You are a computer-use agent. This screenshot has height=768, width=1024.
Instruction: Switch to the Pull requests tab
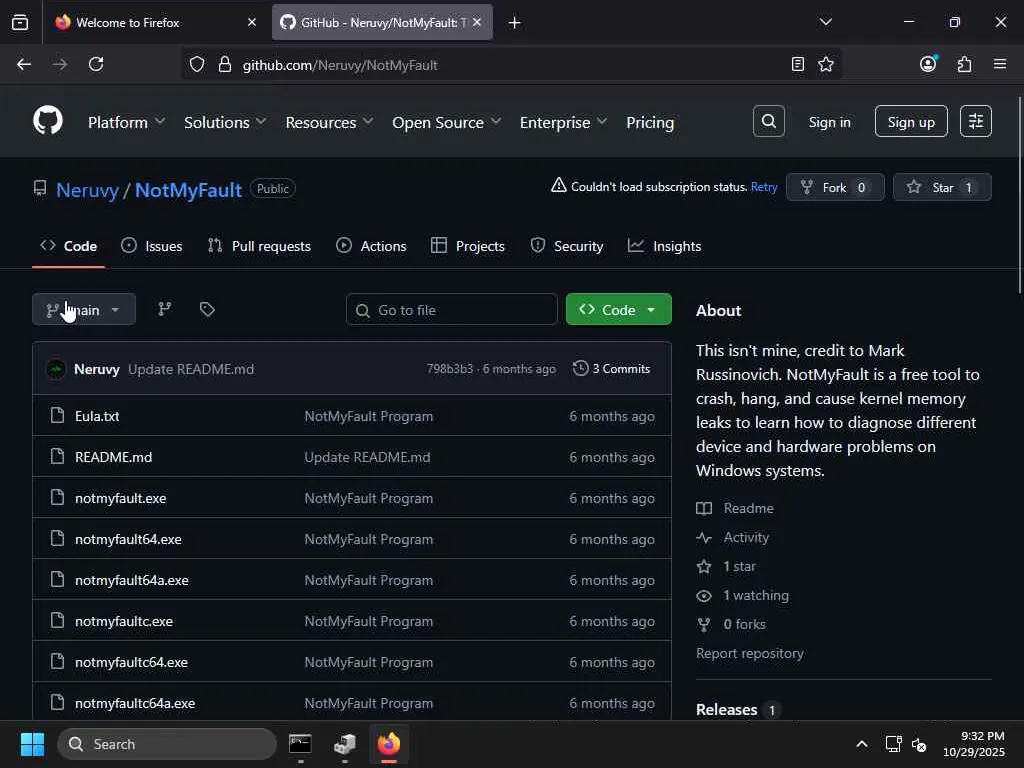click(x=259, y=246)
